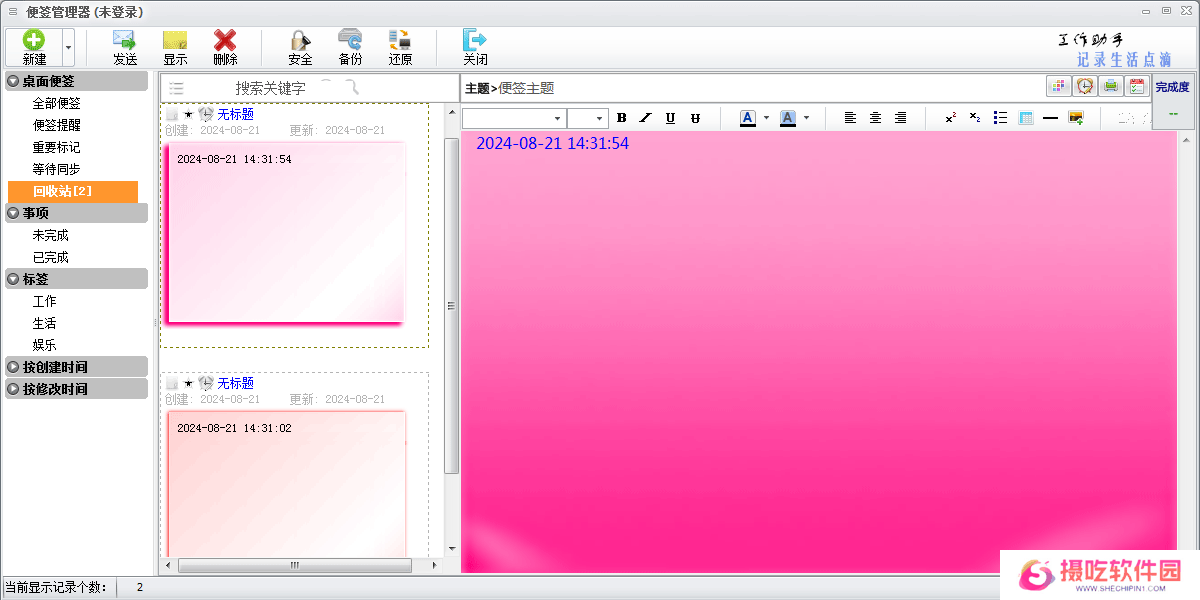Expand the 按修改时间 section
Screen dimensions: 1200x600
tap(13, 389)
